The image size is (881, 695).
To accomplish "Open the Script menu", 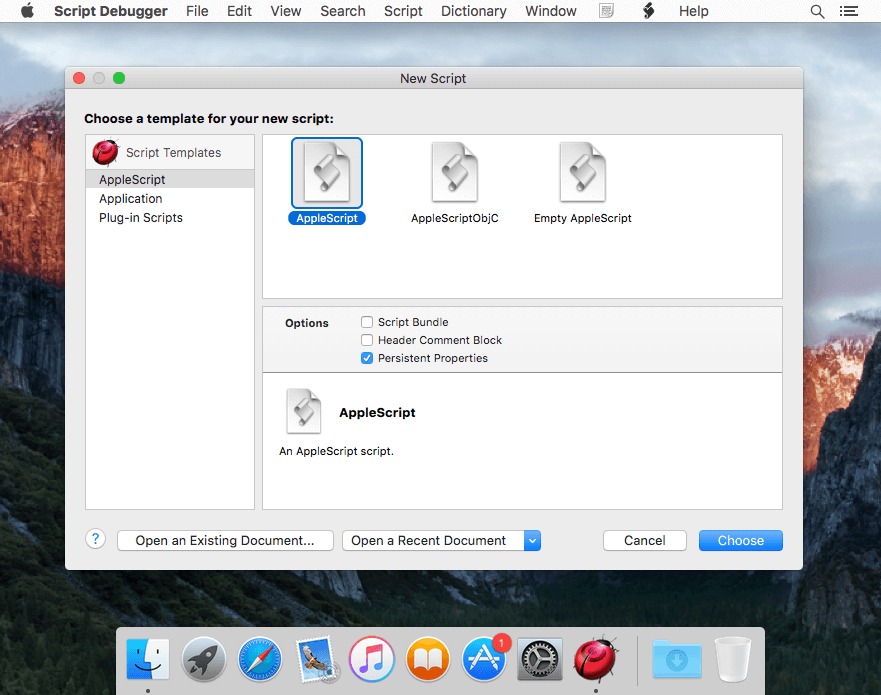I will point(403,11).
